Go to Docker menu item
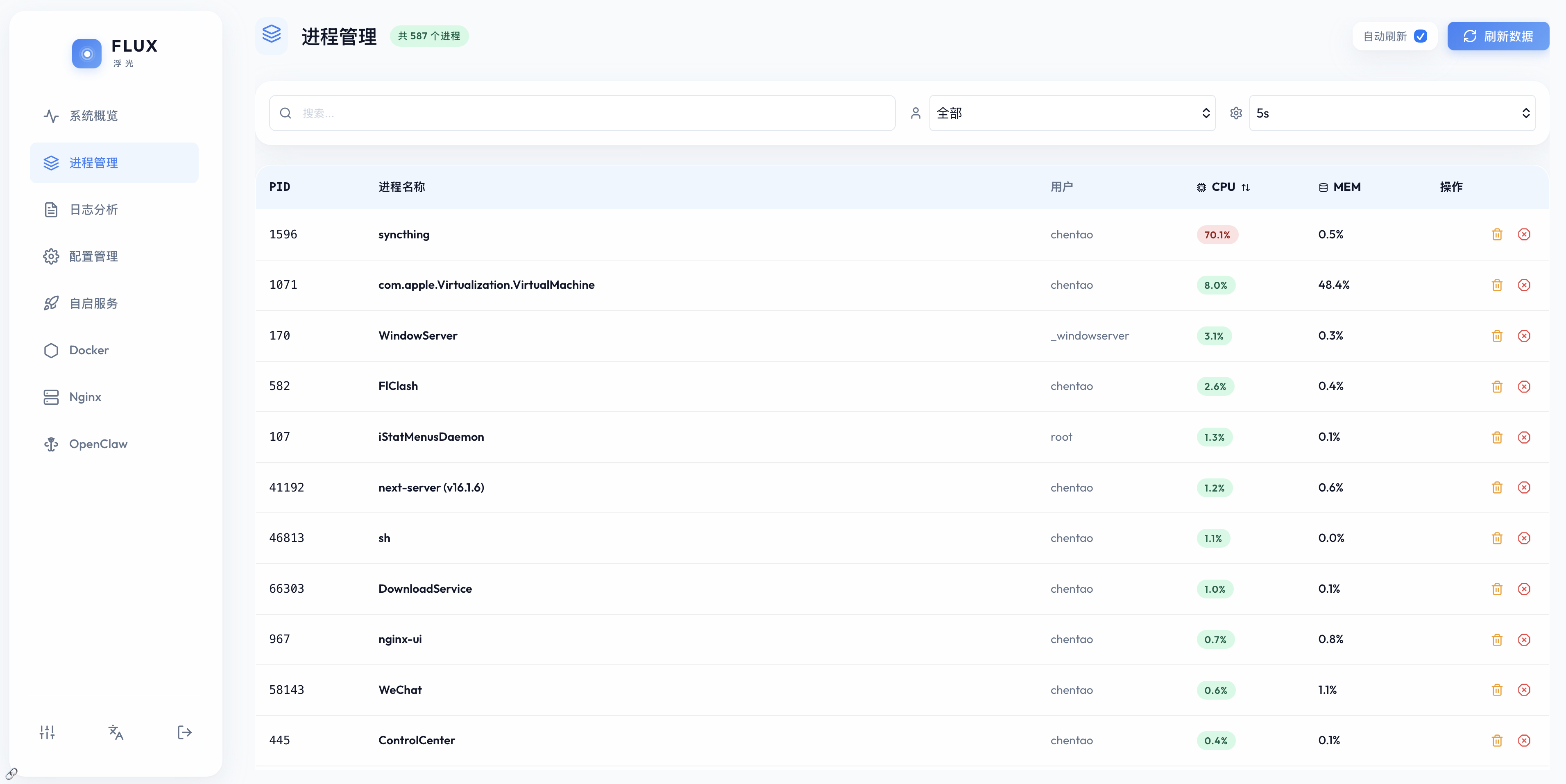The height and width of the screenshot is (784, 1566). 89,350
